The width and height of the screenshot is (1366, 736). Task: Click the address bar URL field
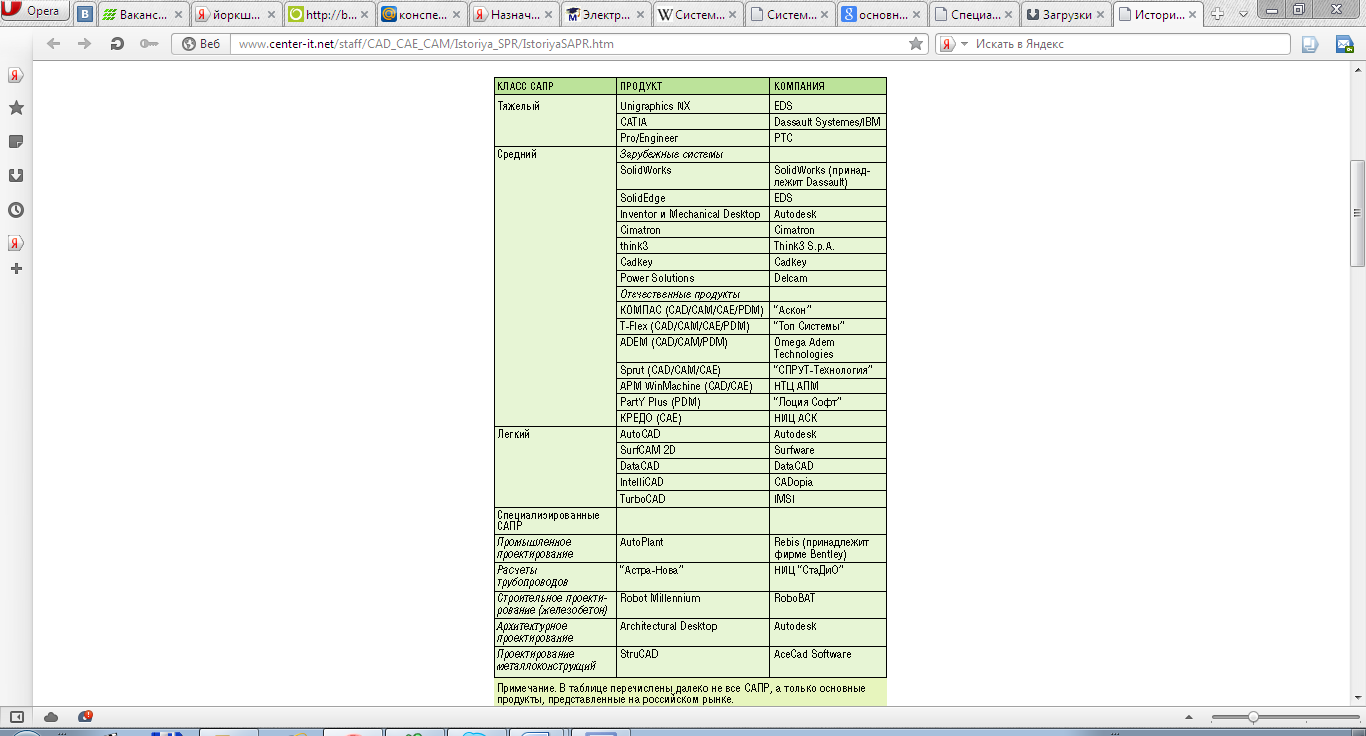click(x=570, y=44)
